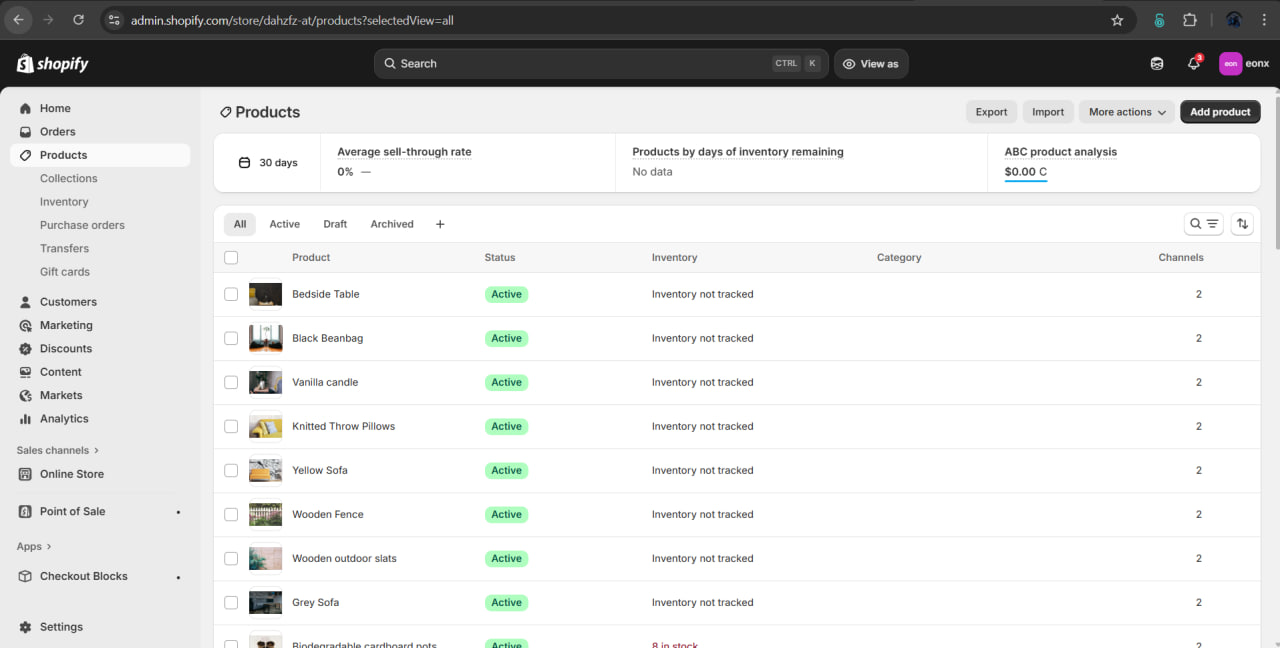Click the Black Beanbag product thumbnail
Viewport: 1280px width, 648px height.
click(x=265, y=338)
